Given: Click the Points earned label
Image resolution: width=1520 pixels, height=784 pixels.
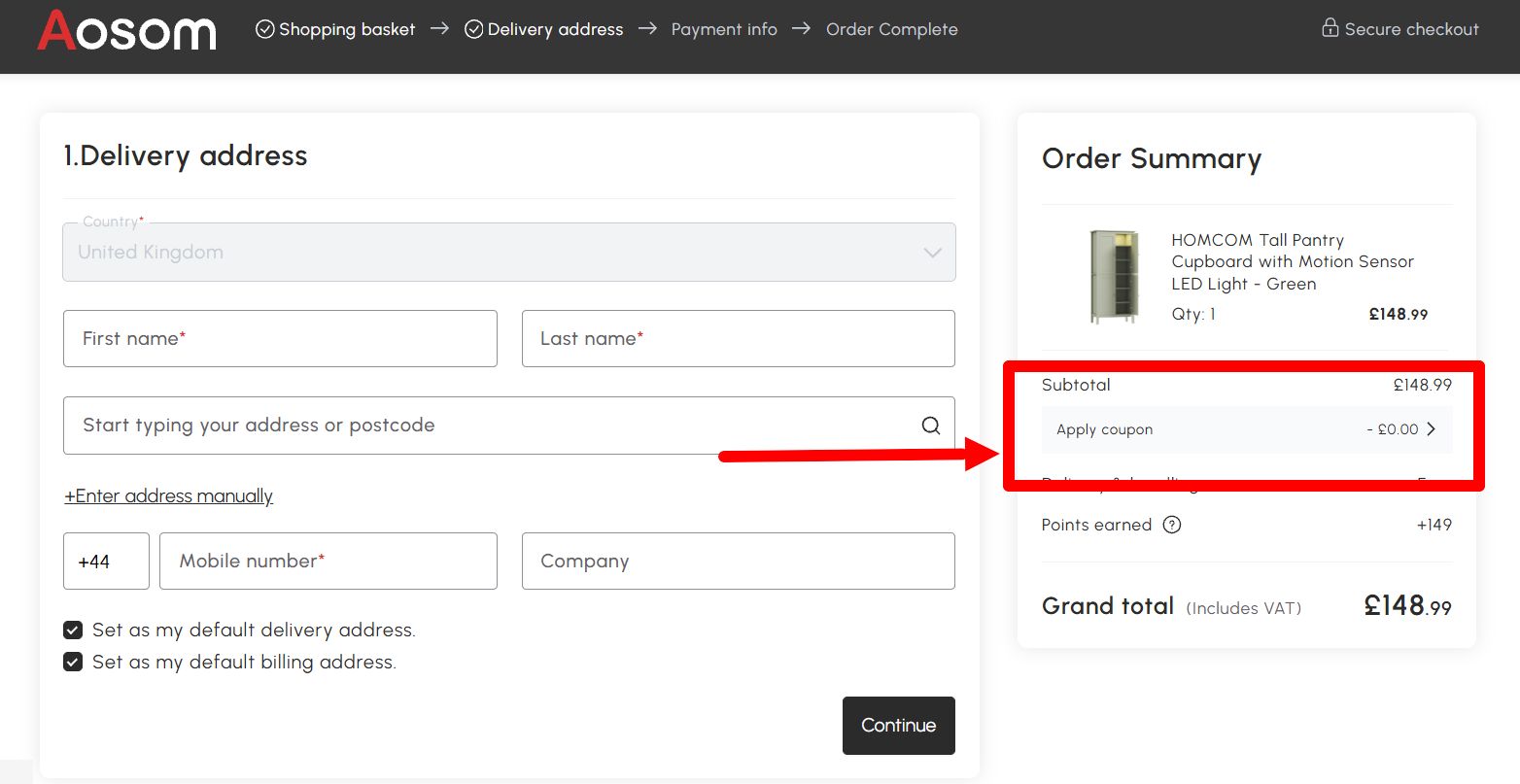Looking at the screenshot, I should tap(1096, 525).
